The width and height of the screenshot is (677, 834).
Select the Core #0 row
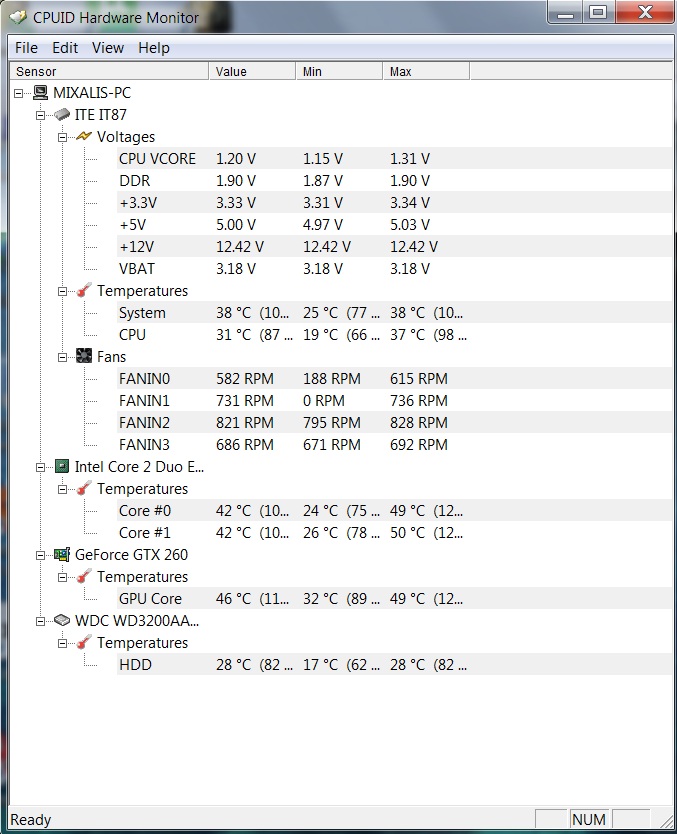pyautogui.click(x=394, y=511)
